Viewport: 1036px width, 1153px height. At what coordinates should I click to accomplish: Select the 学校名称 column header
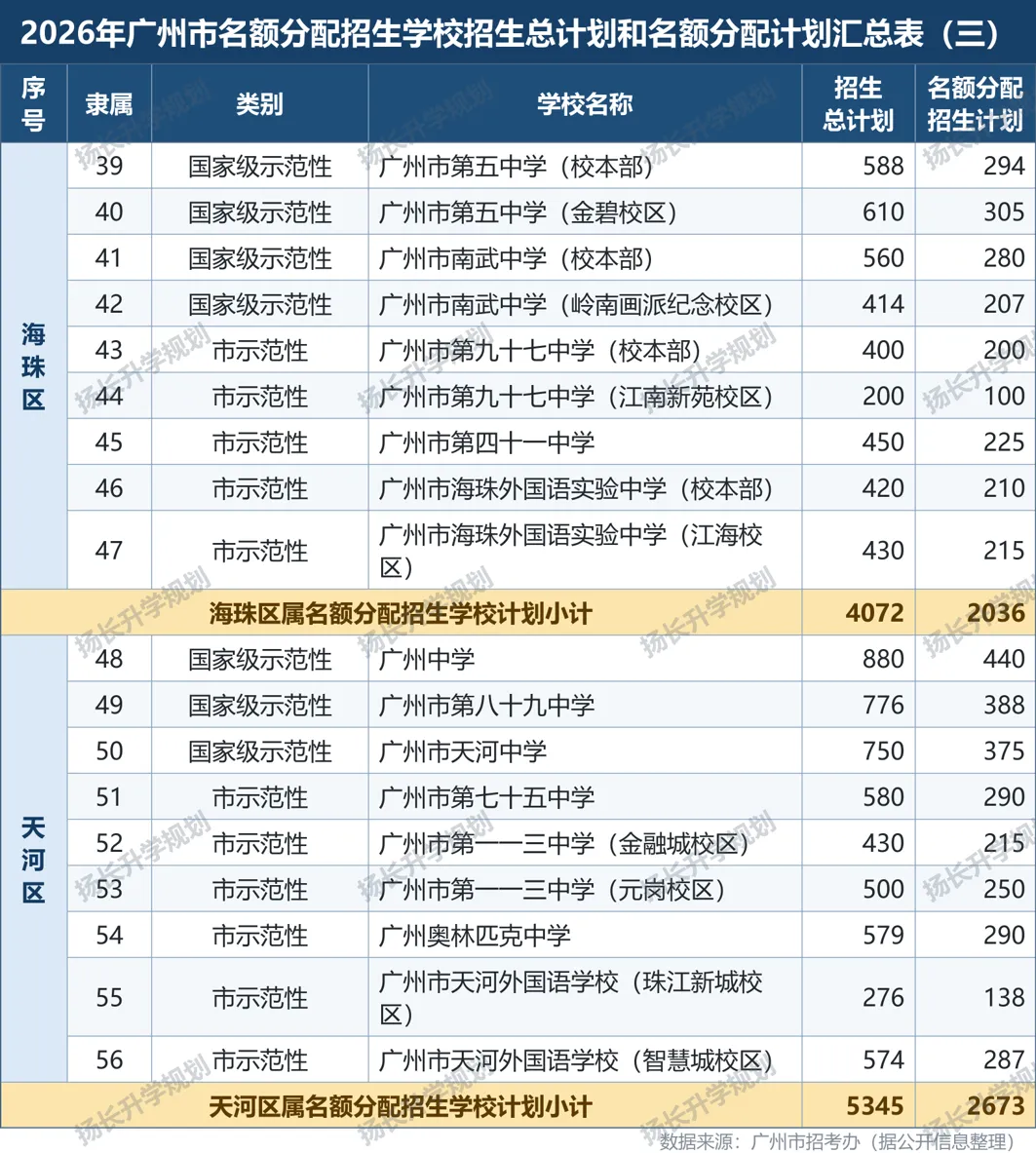coord(585,103)
